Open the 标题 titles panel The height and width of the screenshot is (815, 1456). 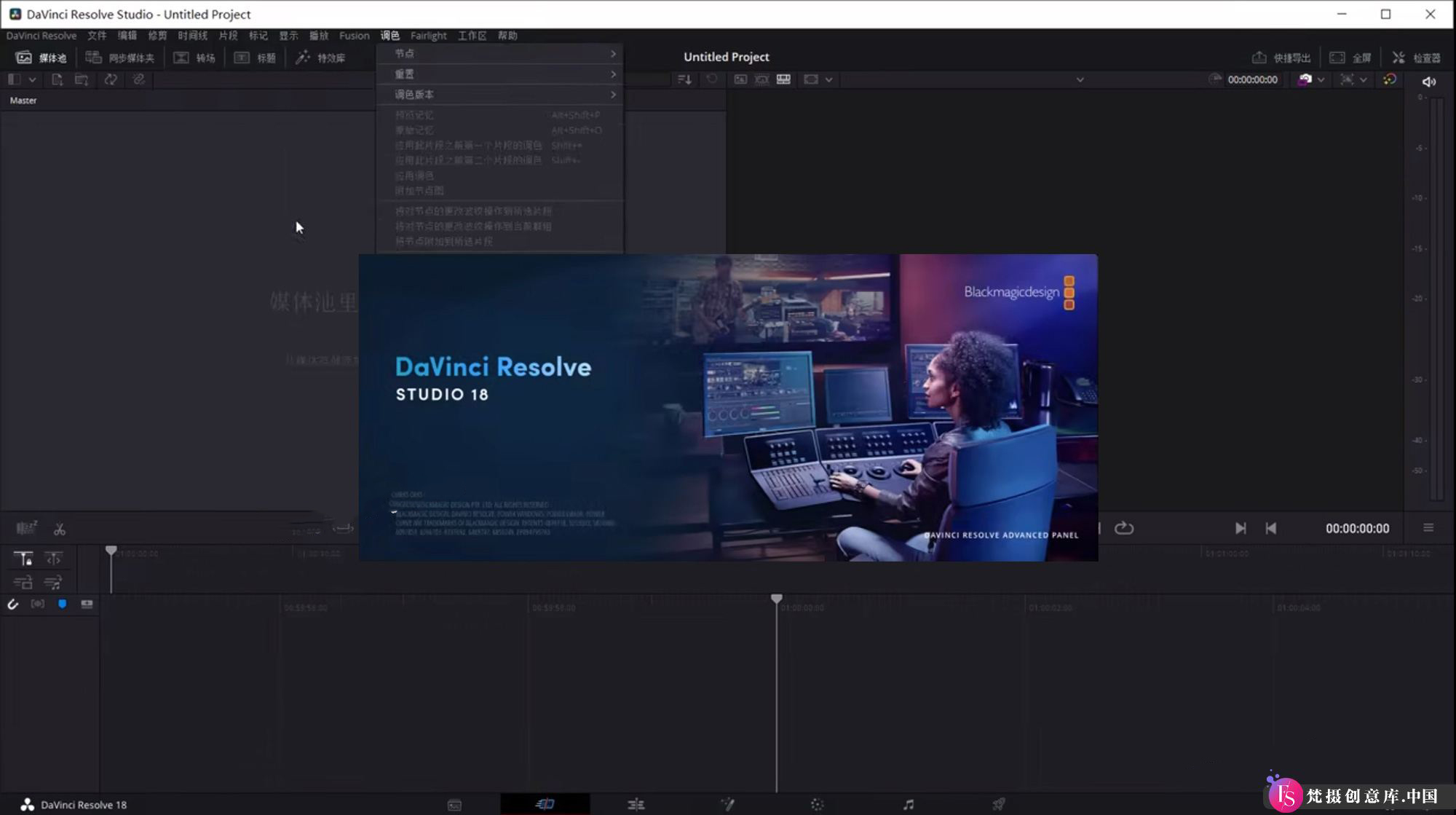coord(255,58)
